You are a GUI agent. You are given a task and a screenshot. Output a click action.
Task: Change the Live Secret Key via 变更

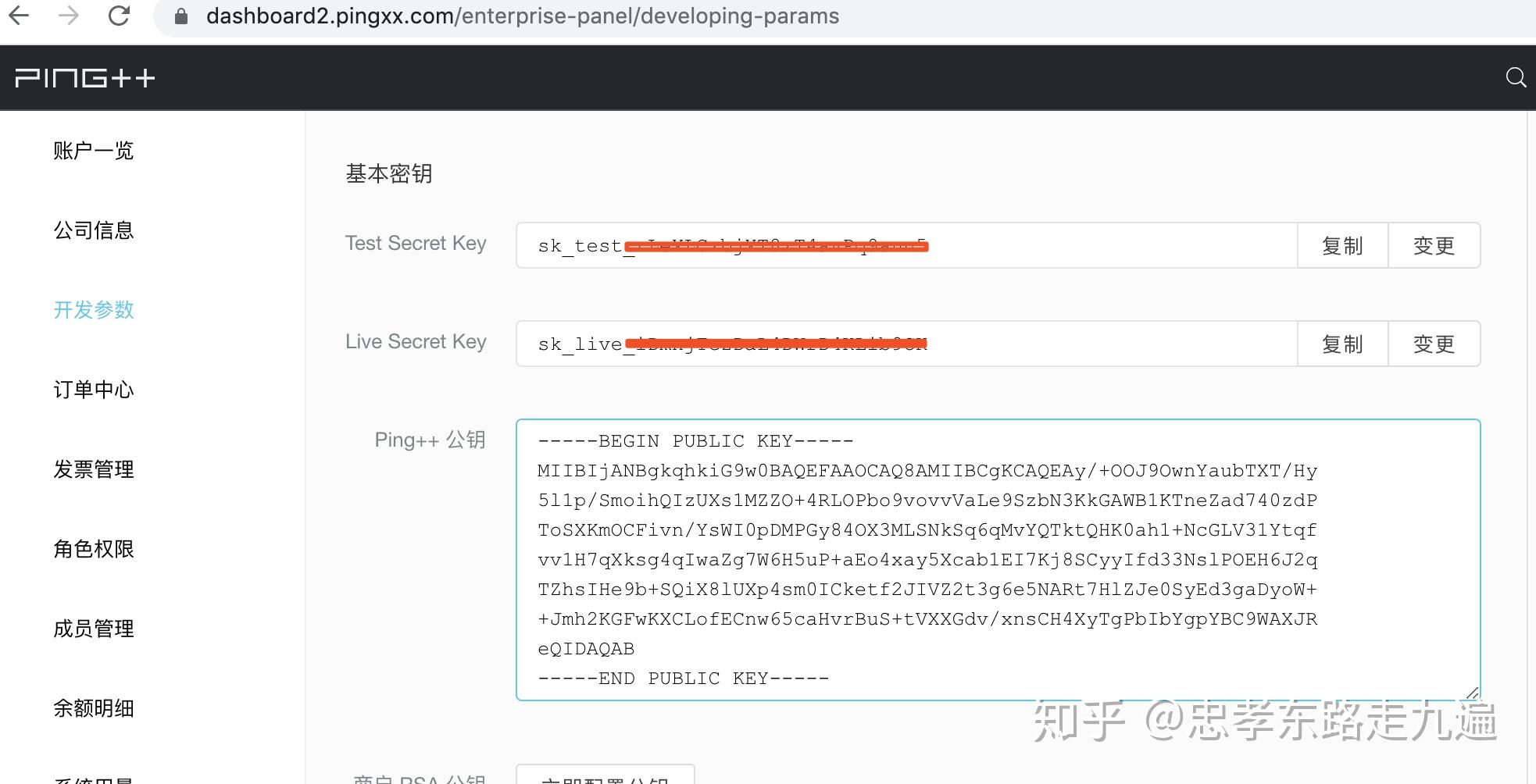coord(1434,344)
